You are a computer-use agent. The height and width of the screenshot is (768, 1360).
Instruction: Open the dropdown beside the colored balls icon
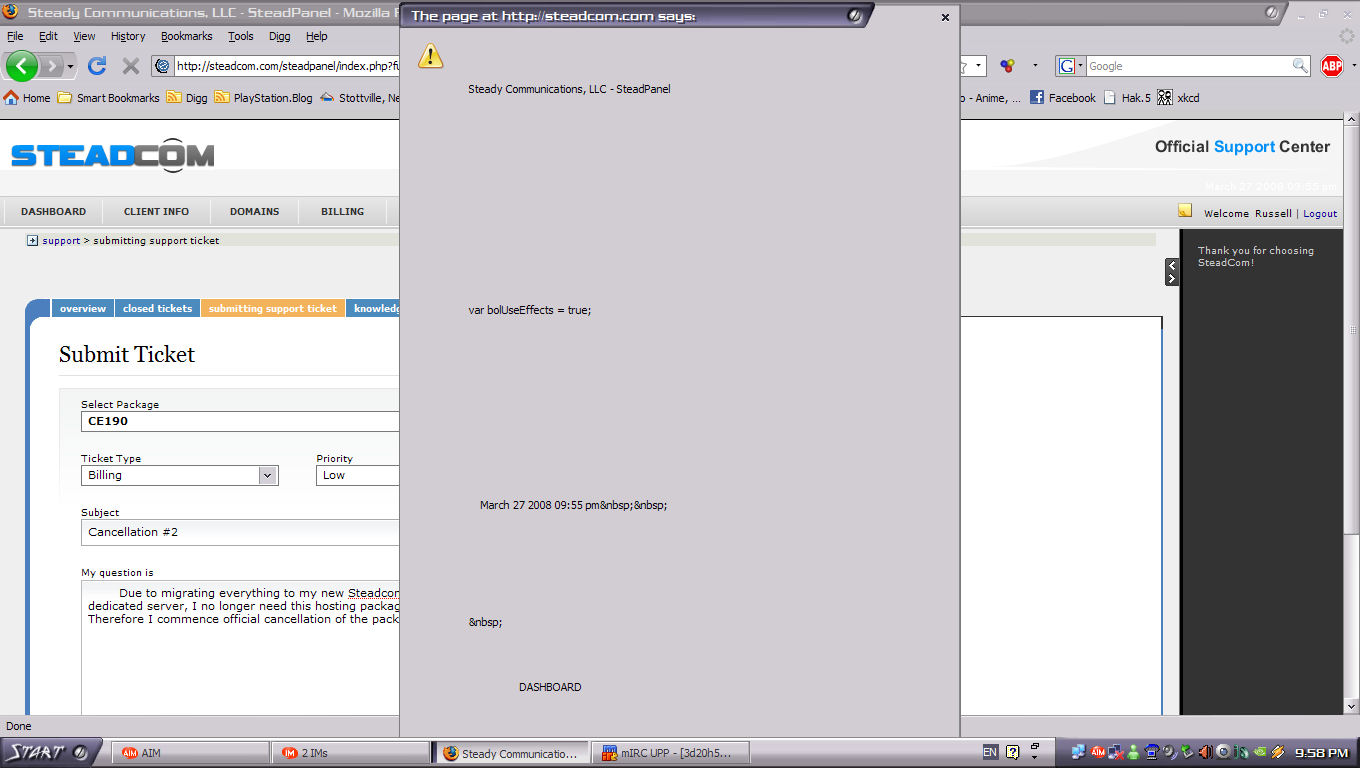pos(1035,66)
